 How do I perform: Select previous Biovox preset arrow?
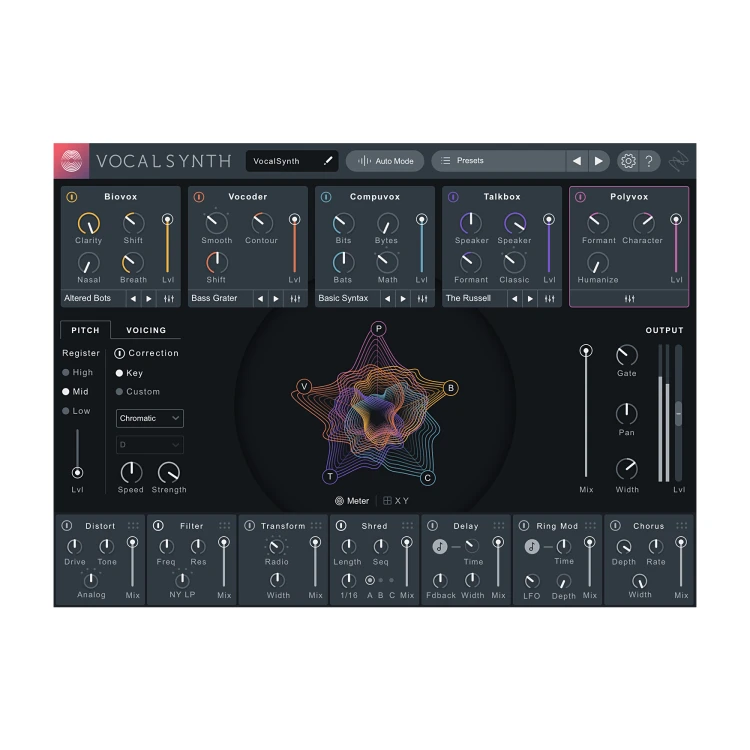pyautogui.click(x=133, y=298)
